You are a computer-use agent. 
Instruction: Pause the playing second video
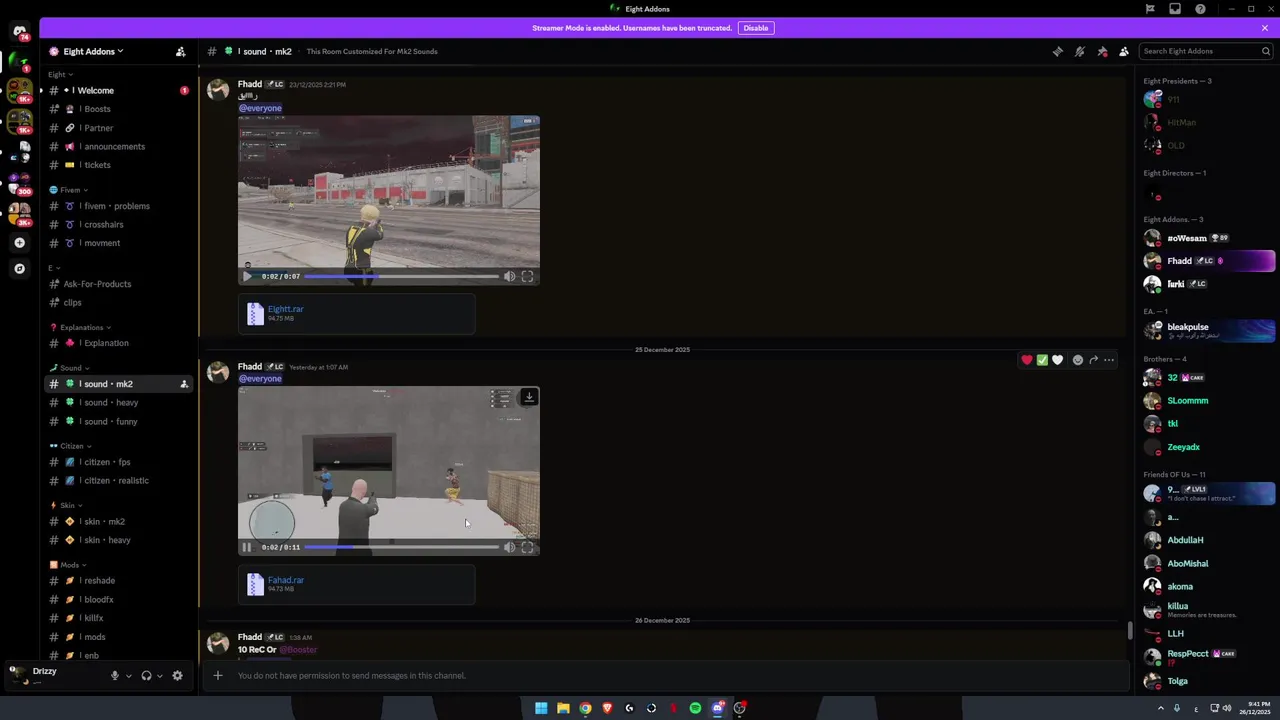click(x=247, y=547)
